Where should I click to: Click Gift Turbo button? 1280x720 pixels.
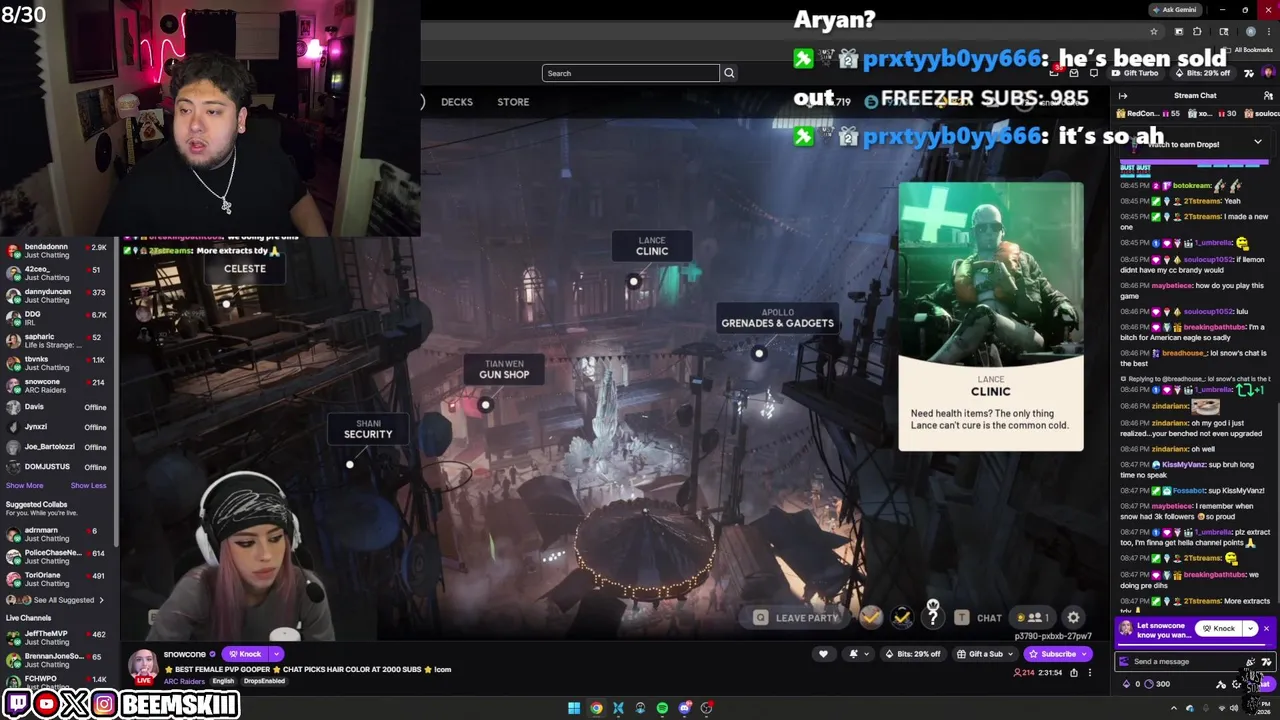point(1134,73)
